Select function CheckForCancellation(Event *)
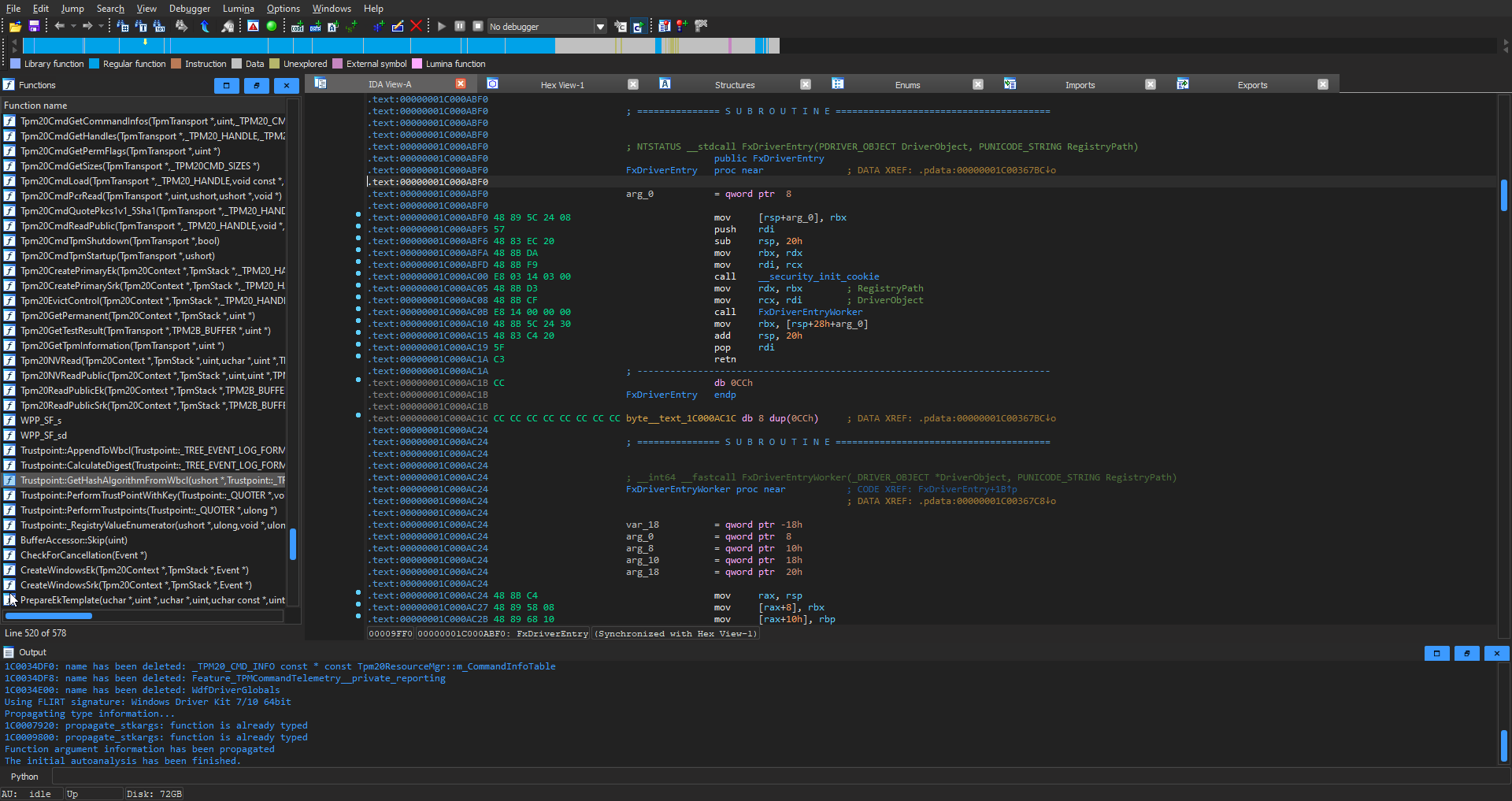 143,555
